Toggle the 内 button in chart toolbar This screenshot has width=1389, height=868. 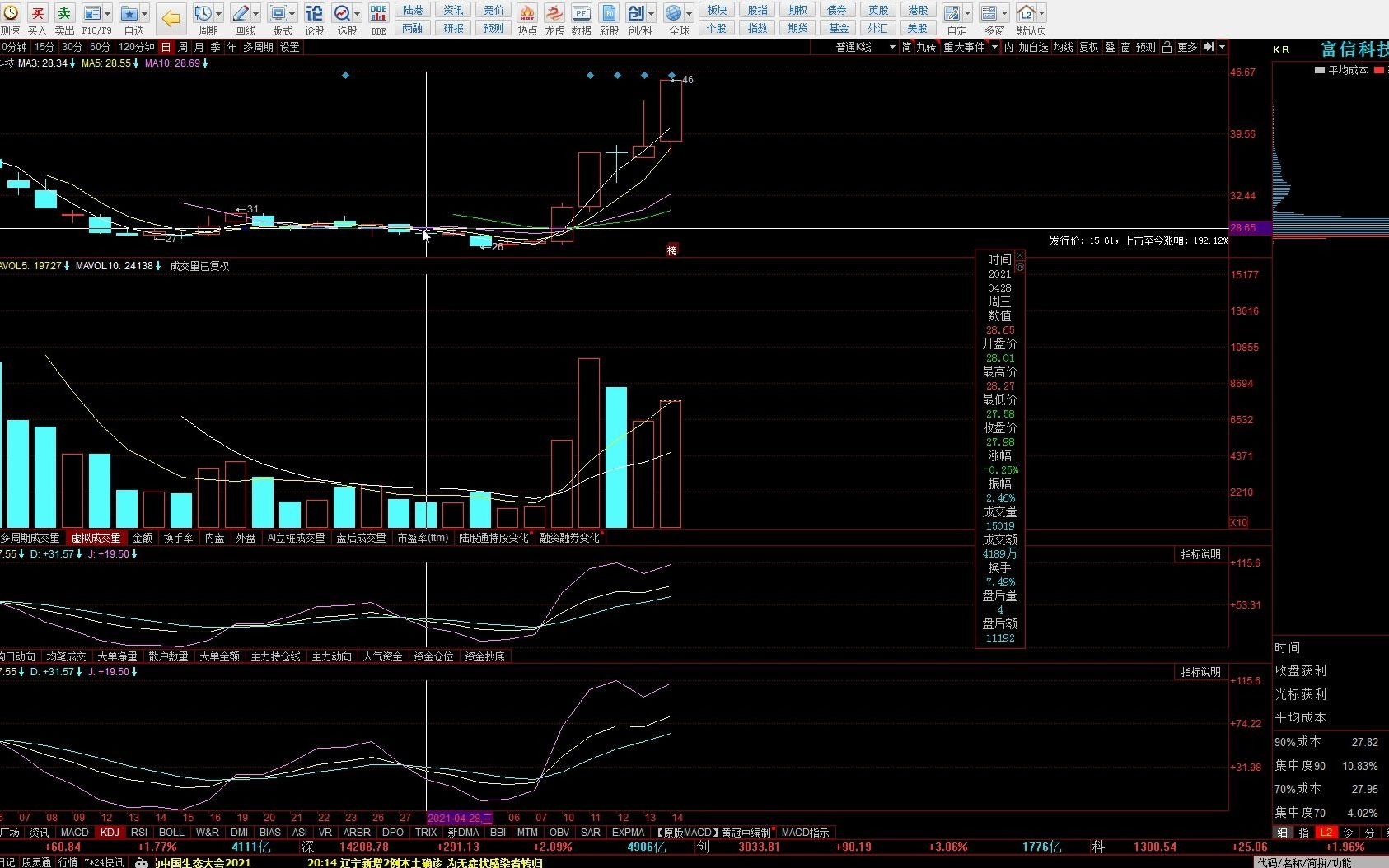pyautogui.click(x=1008, y=47)
